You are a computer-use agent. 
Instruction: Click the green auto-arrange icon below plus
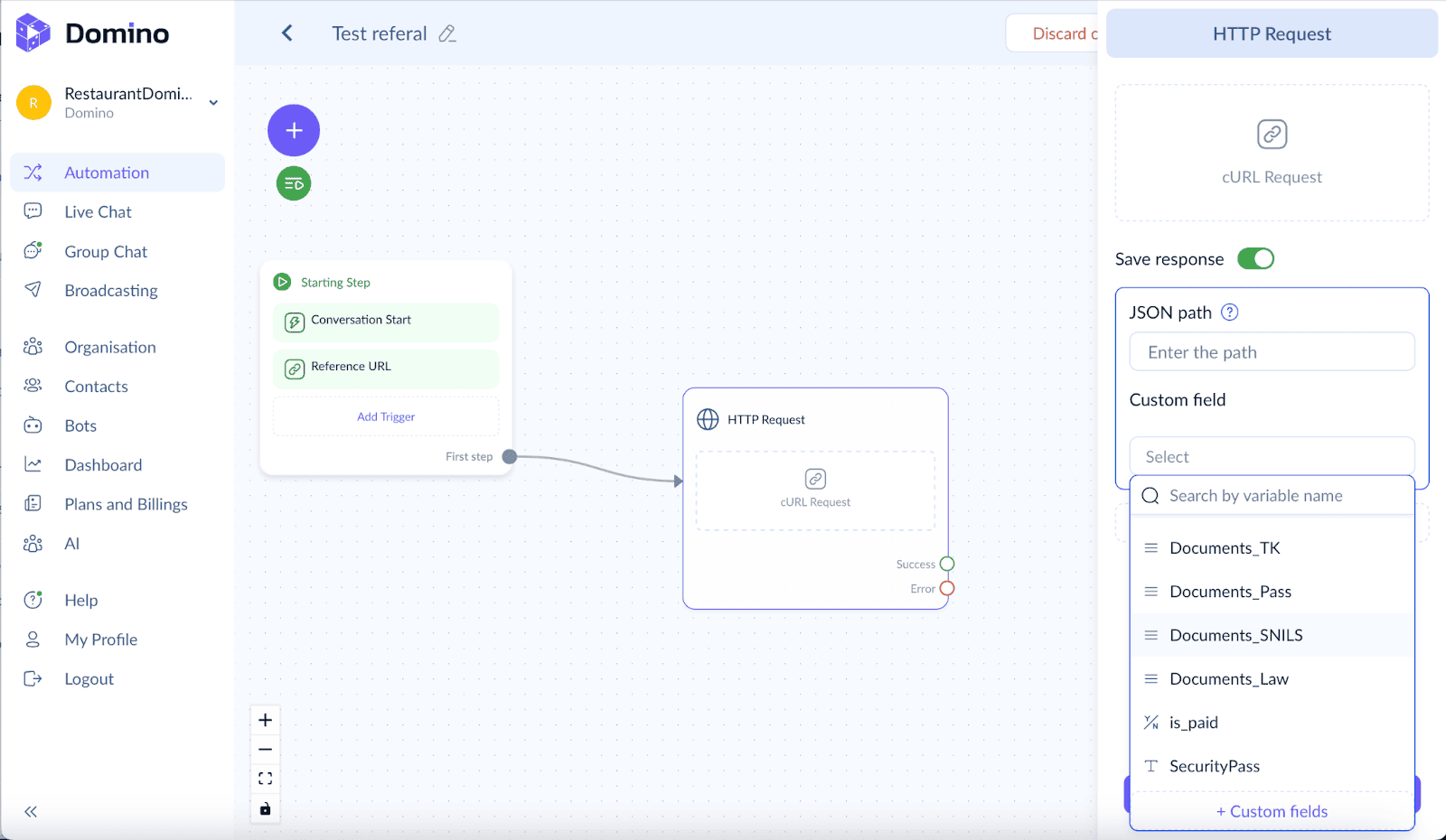click(294, 183)
